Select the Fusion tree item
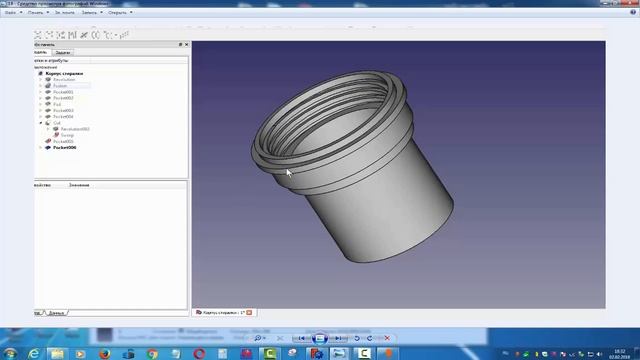The width and height of the screenshot is (640, 360). pyautogui.click(x=60, y=86)
